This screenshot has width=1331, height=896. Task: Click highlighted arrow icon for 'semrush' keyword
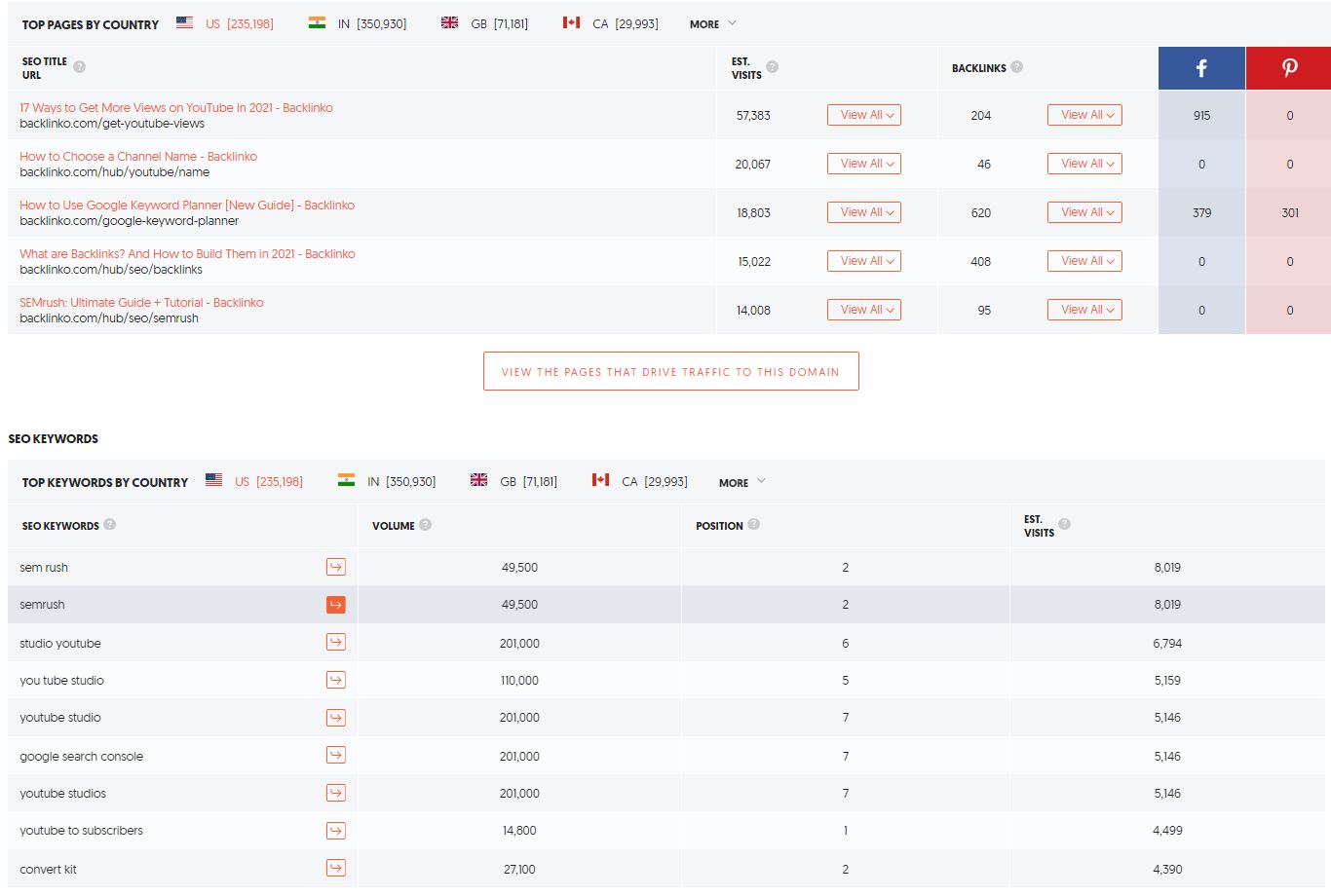[336, 605]
